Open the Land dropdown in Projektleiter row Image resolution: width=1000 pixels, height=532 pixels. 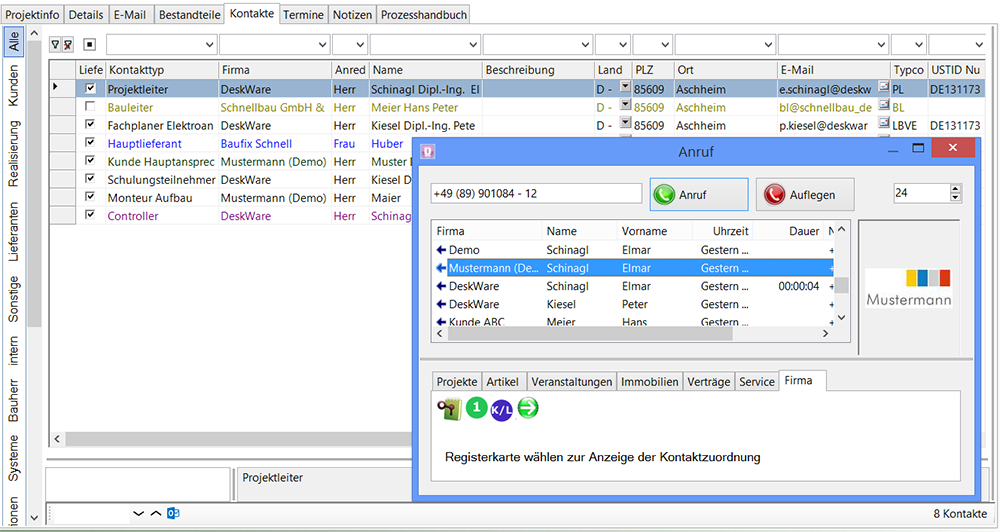[x=625, y=87]
